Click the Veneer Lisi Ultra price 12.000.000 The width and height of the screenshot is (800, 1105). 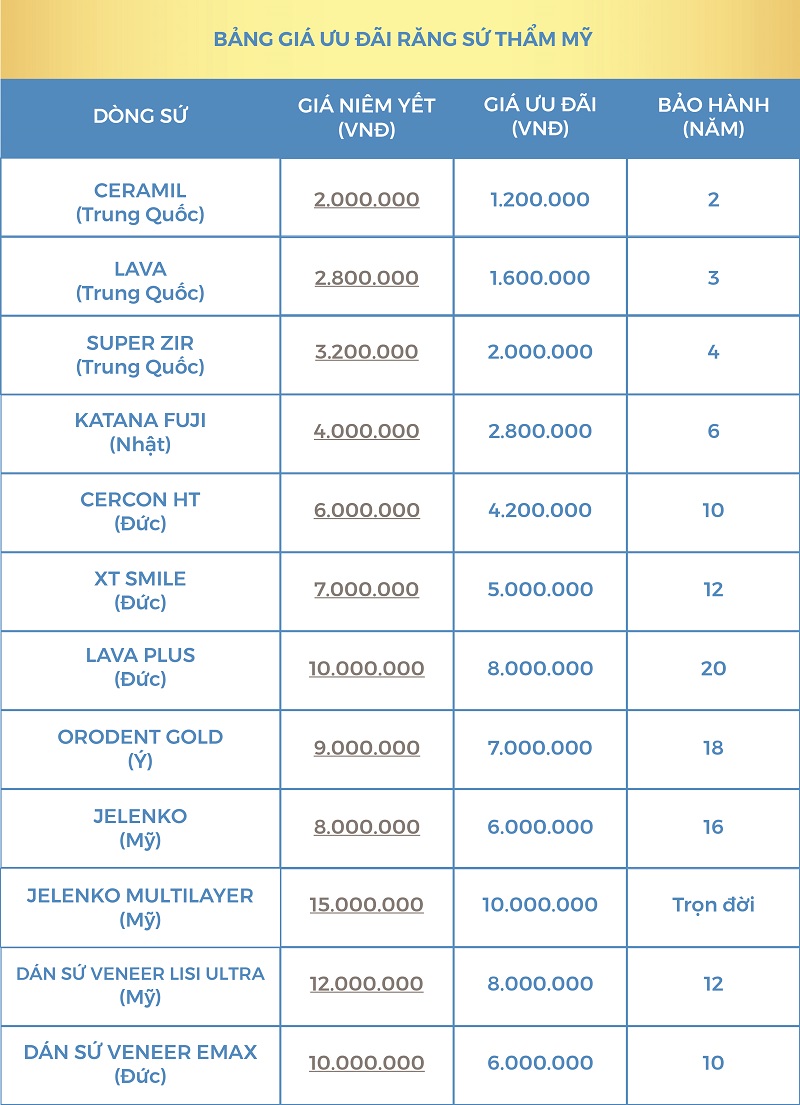pyautogui.click(x=366, y=984)
